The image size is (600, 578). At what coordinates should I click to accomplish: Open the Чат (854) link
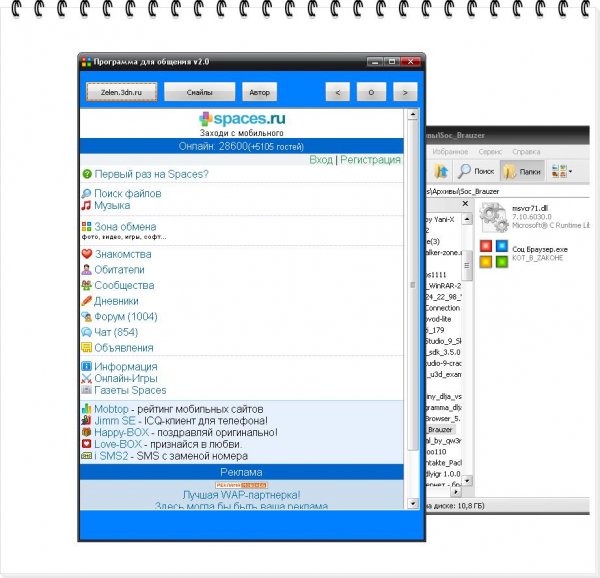tap(116, 332)
